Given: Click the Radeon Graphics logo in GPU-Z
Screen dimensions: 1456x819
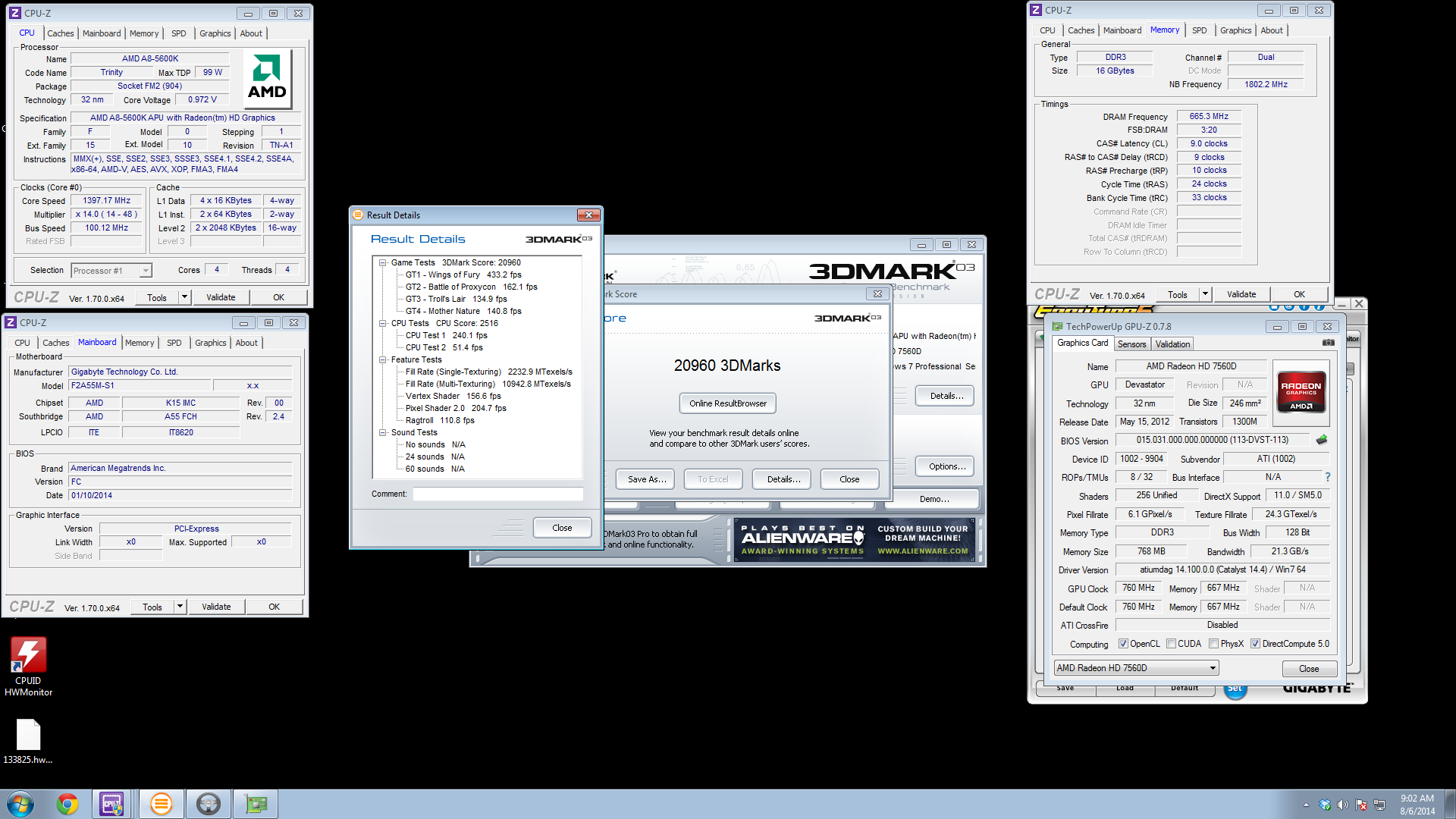Looking at the screenshot, I should tap(1301, 391).
